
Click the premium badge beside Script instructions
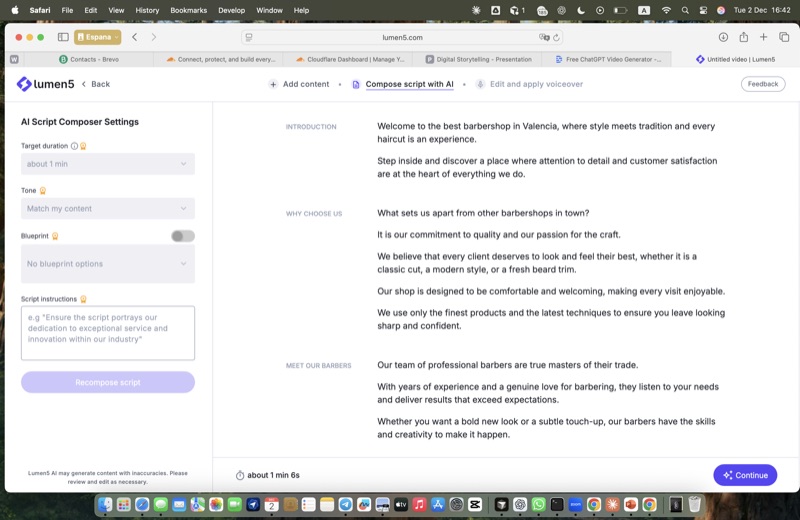(x=84, y=299)
